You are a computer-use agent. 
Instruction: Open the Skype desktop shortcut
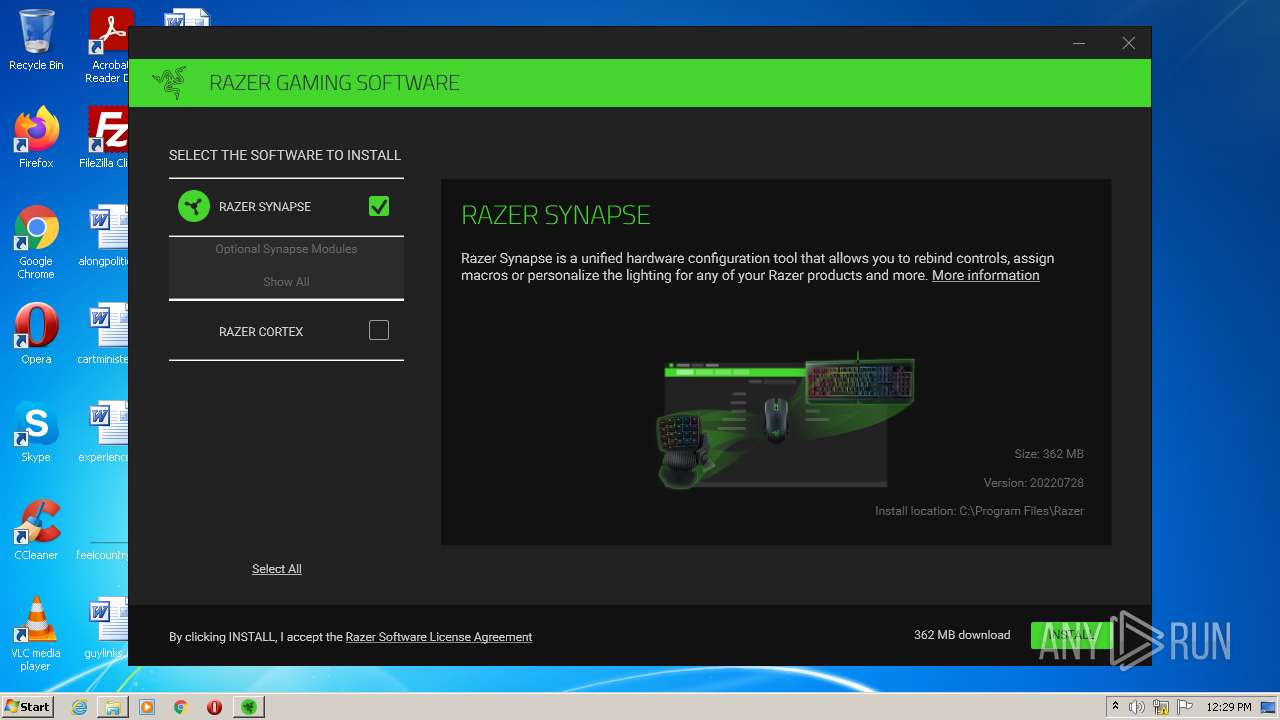click(36, 432)
